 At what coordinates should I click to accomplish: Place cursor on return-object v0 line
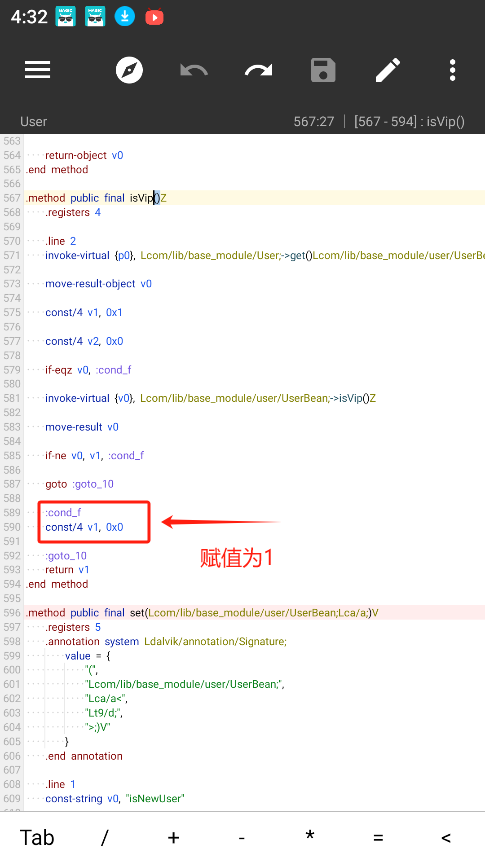pyautogui.click(x=84, y=155)
